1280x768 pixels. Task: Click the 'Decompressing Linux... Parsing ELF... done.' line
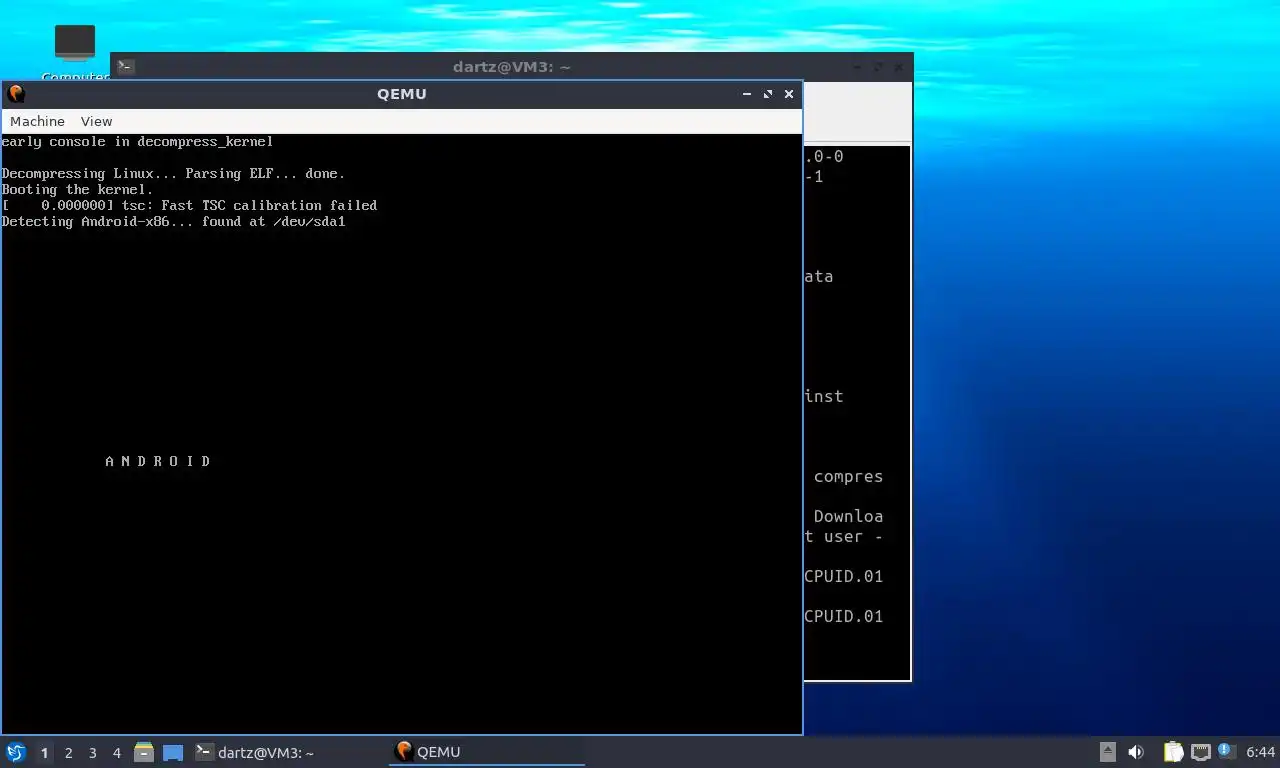point(173,174)
